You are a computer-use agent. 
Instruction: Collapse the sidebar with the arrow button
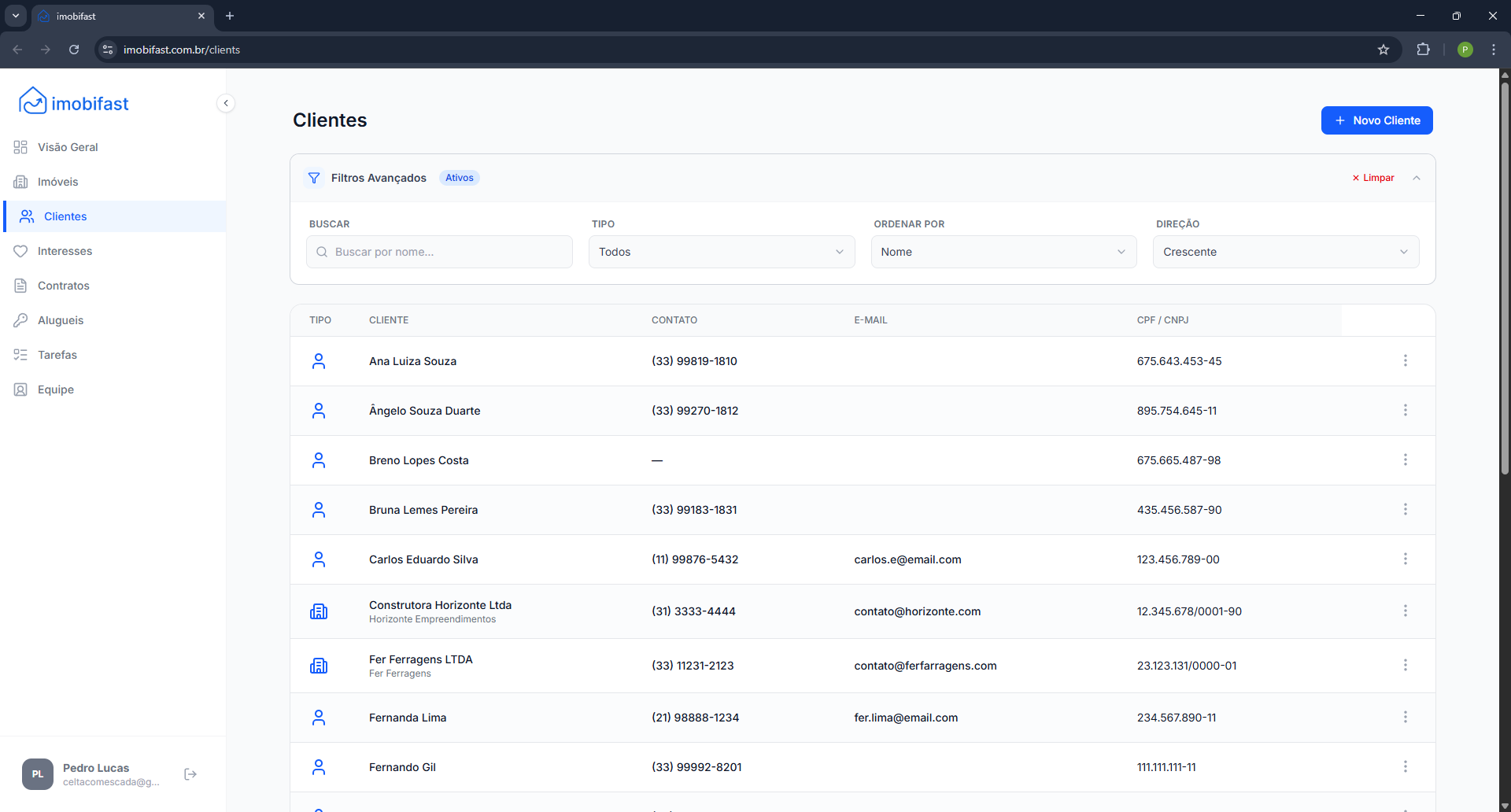tap(226, 103)
